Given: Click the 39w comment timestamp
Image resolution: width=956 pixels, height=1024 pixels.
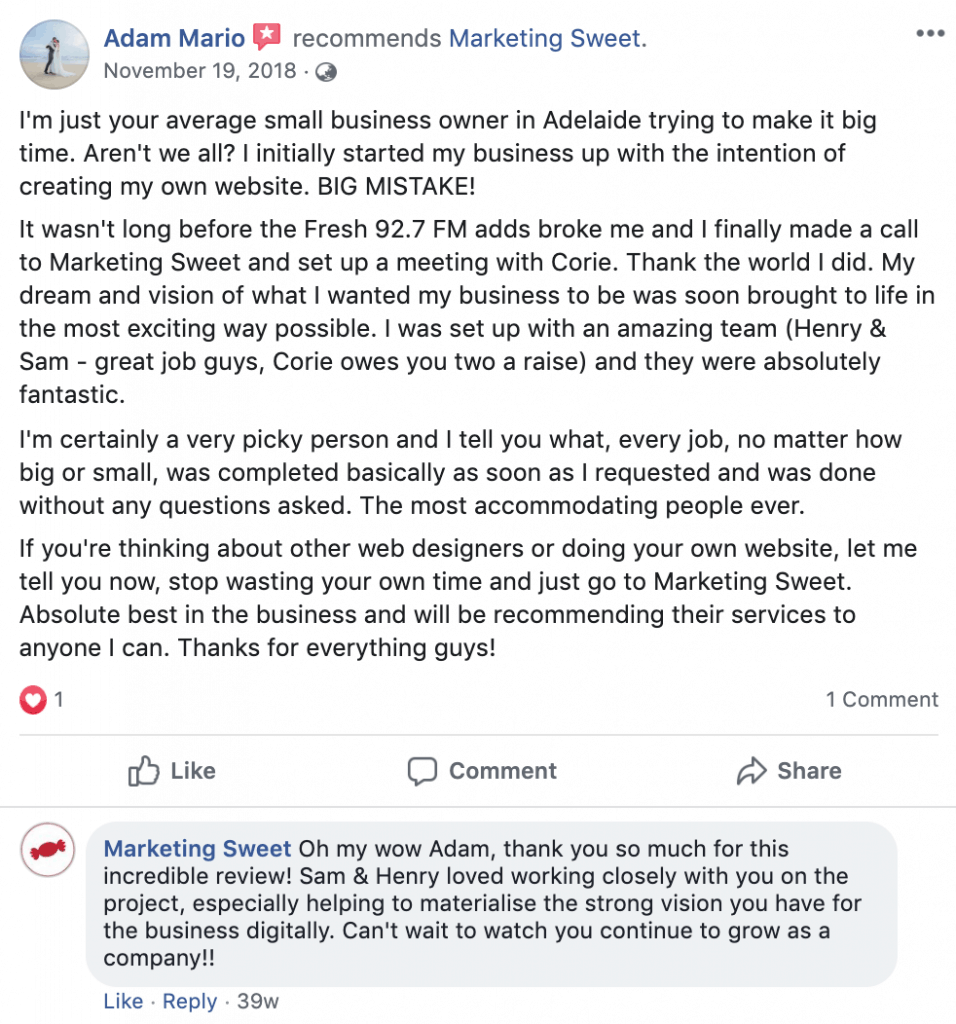Looking at the screenshot, I should pyautogui.click(x=258, y=1001).
